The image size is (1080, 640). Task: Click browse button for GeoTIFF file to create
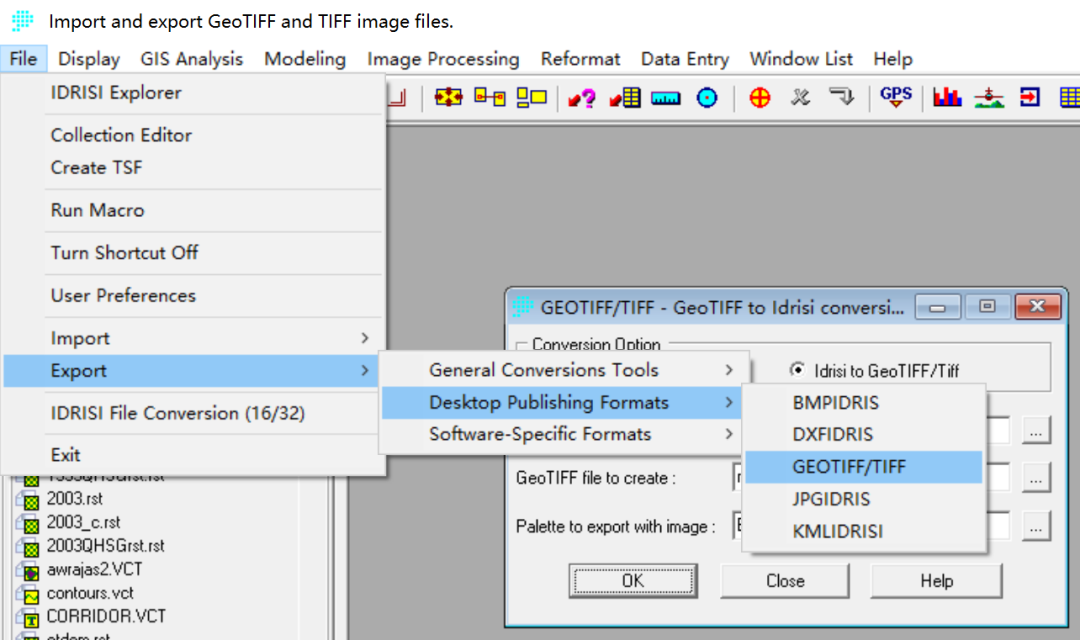tap(1035, 477)
